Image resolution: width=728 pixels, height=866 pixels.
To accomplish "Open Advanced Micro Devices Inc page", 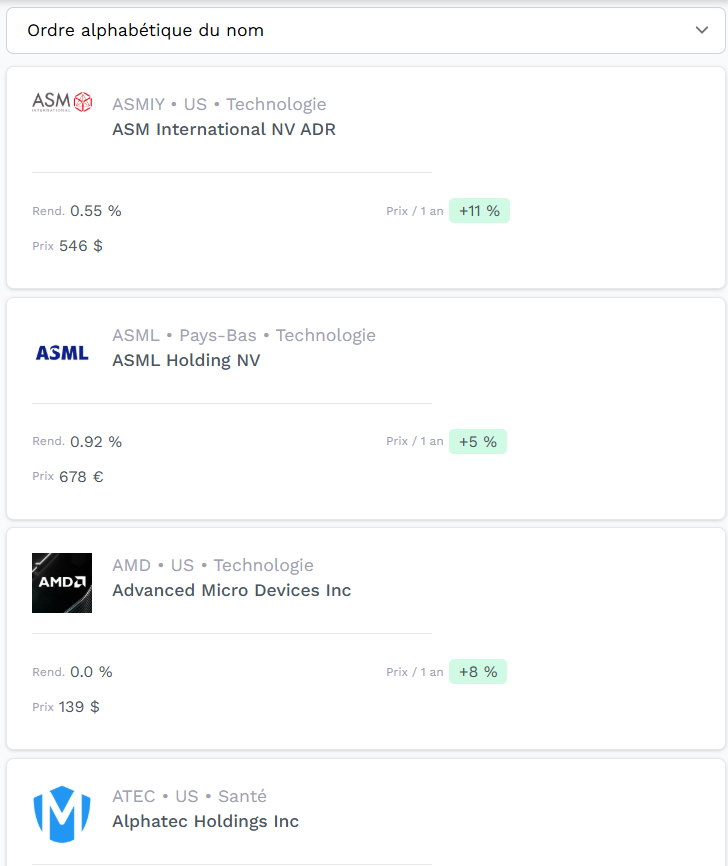I will tap(231, 590).
